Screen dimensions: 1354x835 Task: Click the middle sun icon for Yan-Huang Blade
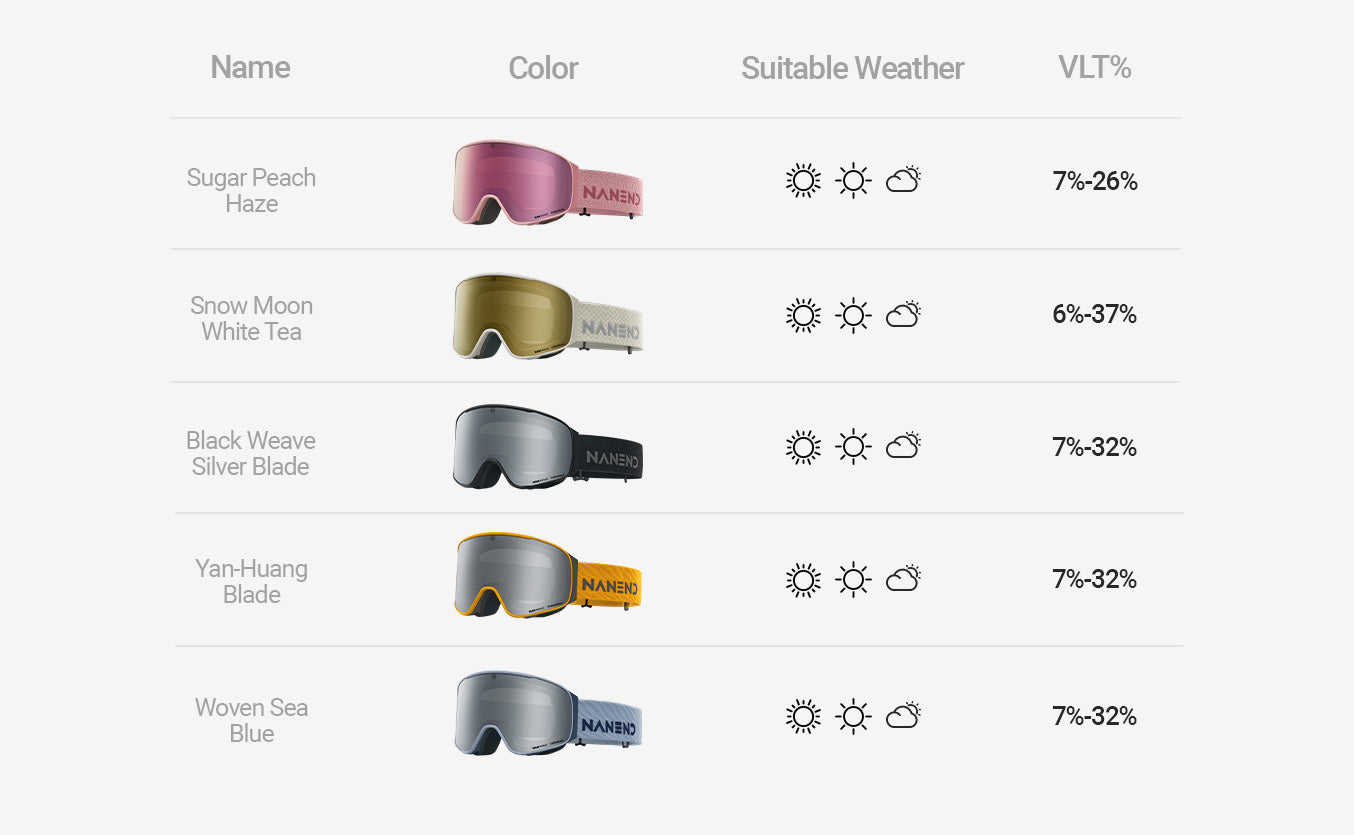853,580
